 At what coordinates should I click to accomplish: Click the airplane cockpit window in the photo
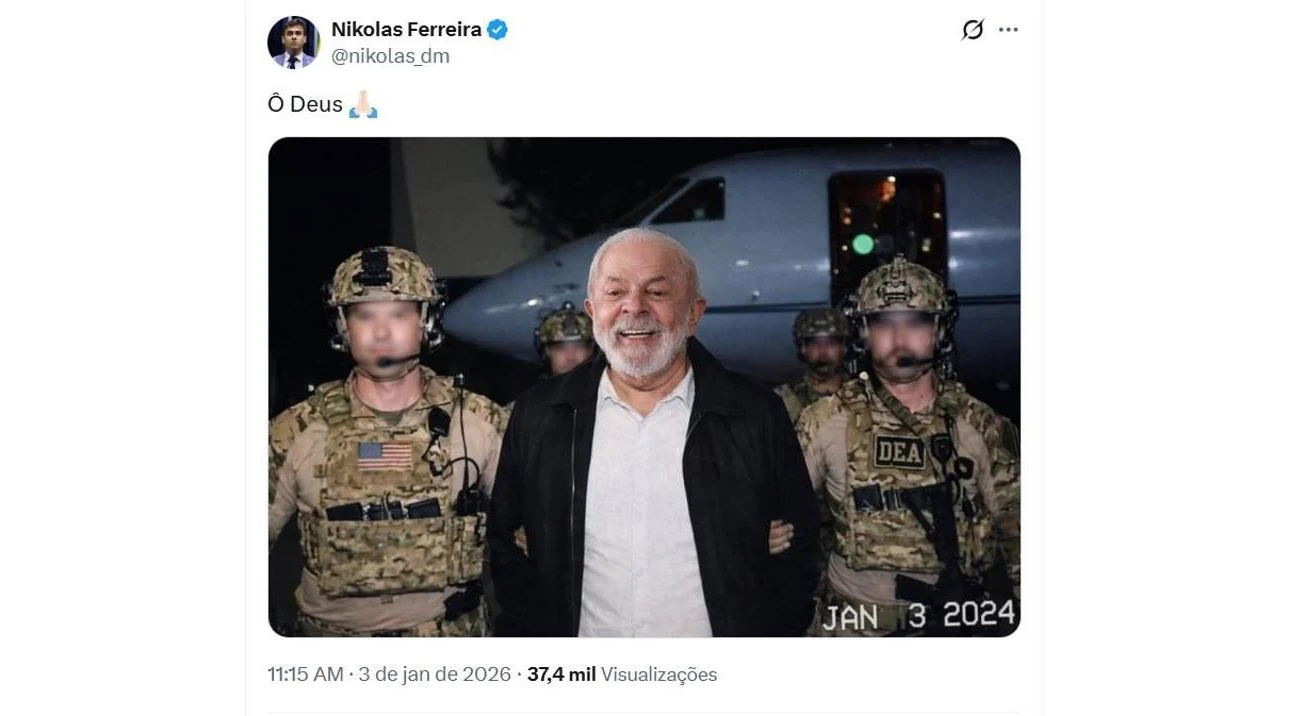(x=689, y=201)
